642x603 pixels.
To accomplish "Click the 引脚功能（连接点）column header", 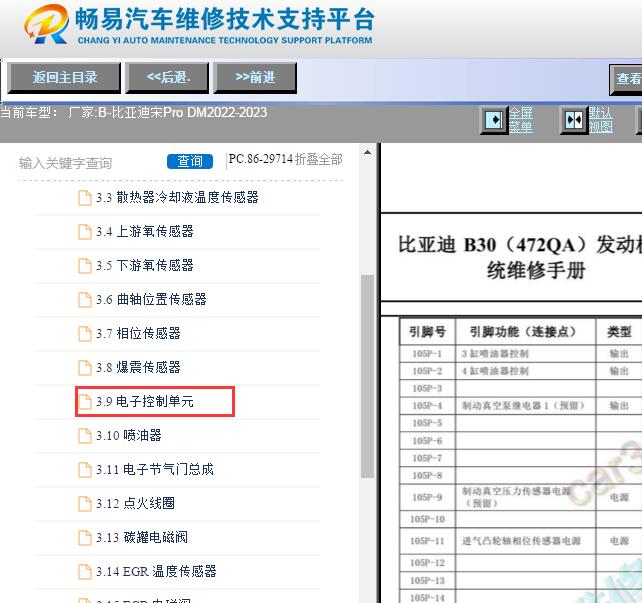I will [525, 332].
